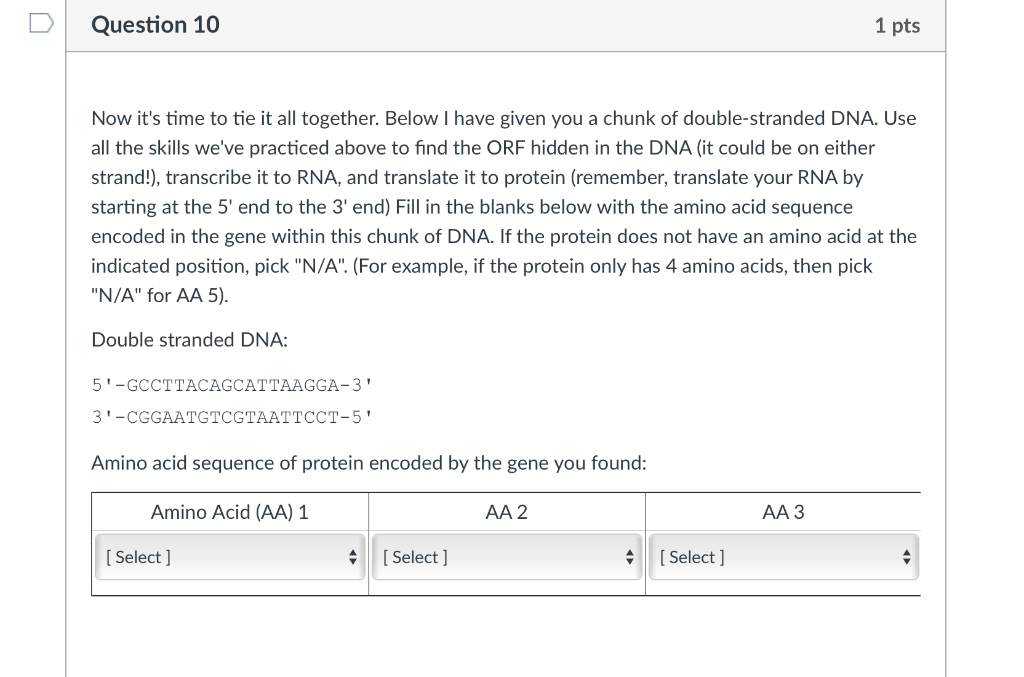1024x677 pixels.
Task: Click the Amino Acid (AA) 1 column header
Action: coord(229,512)
